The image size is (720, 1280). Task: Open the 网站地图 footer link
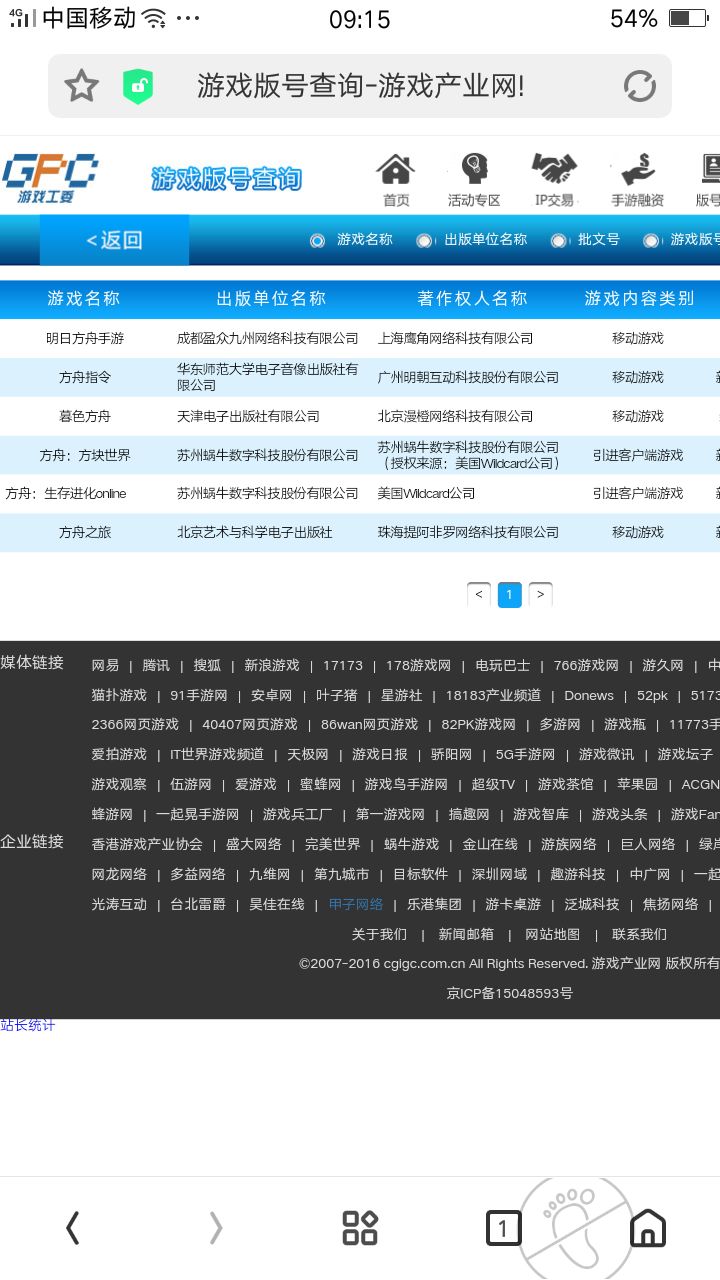pyautogui.click(x=553, y=934)
